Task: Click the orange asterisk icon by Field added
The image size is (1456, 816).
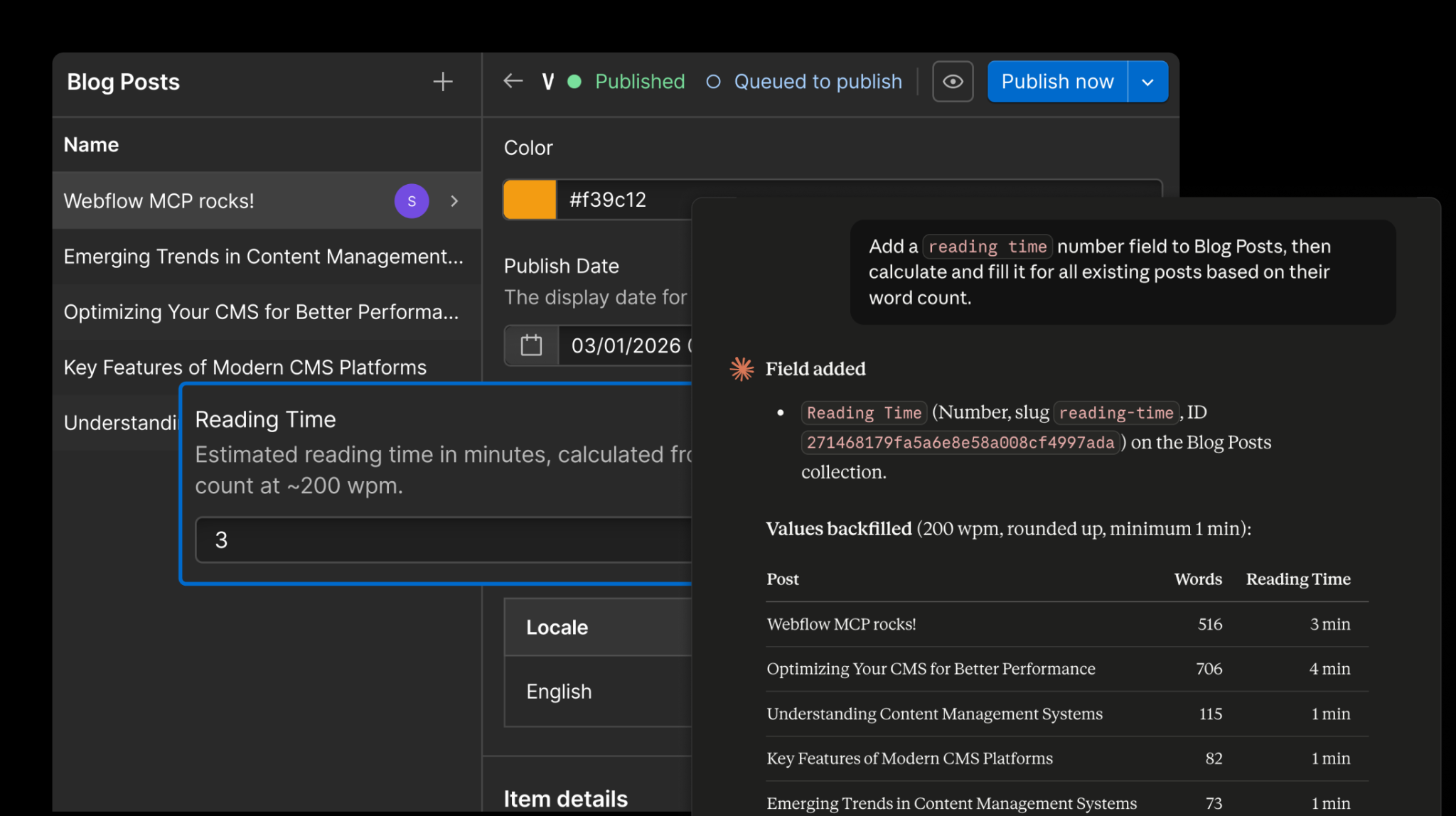Action: point(742,369)
